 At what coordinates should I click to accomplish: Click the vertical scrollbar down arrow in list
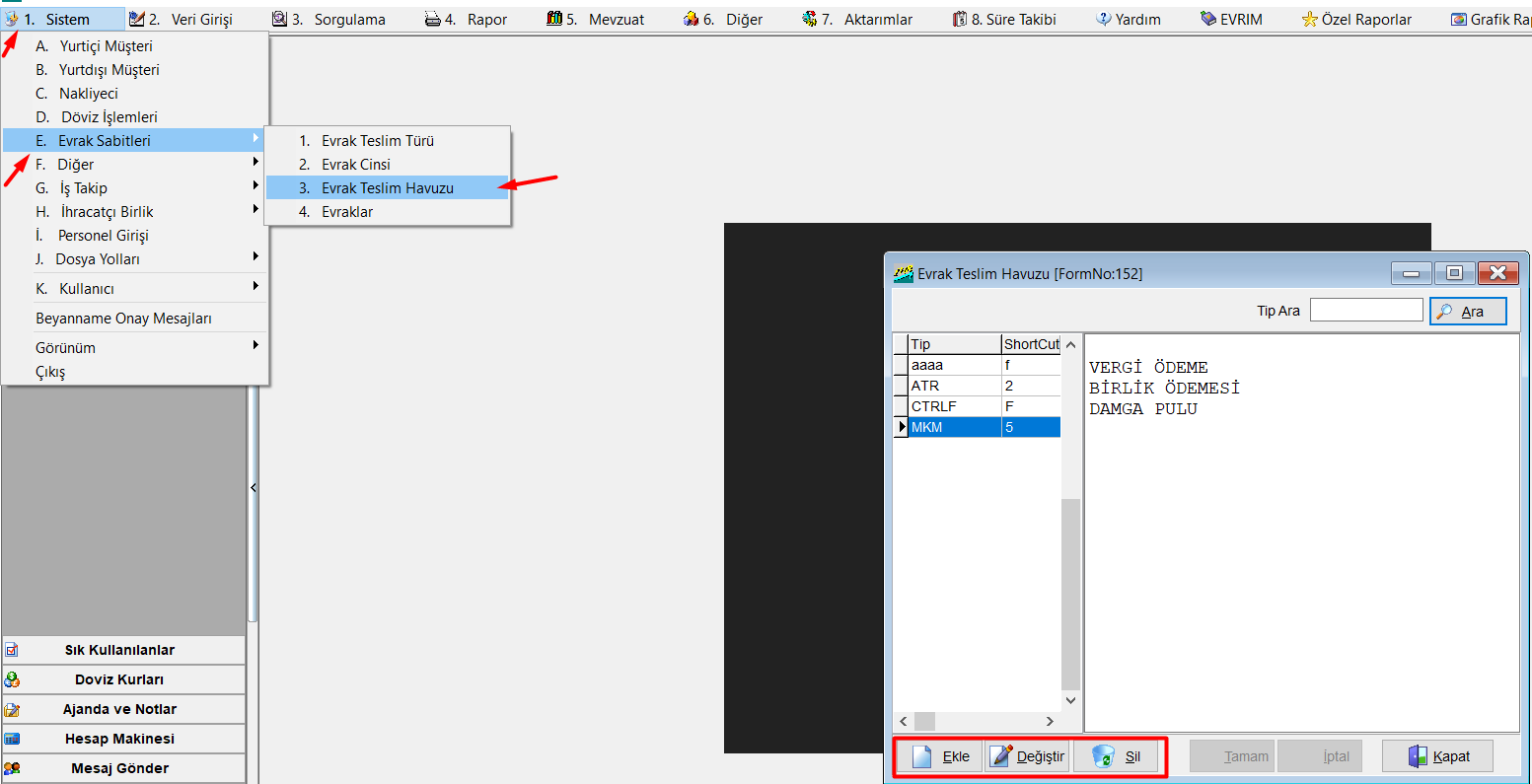click(1071, 700)
